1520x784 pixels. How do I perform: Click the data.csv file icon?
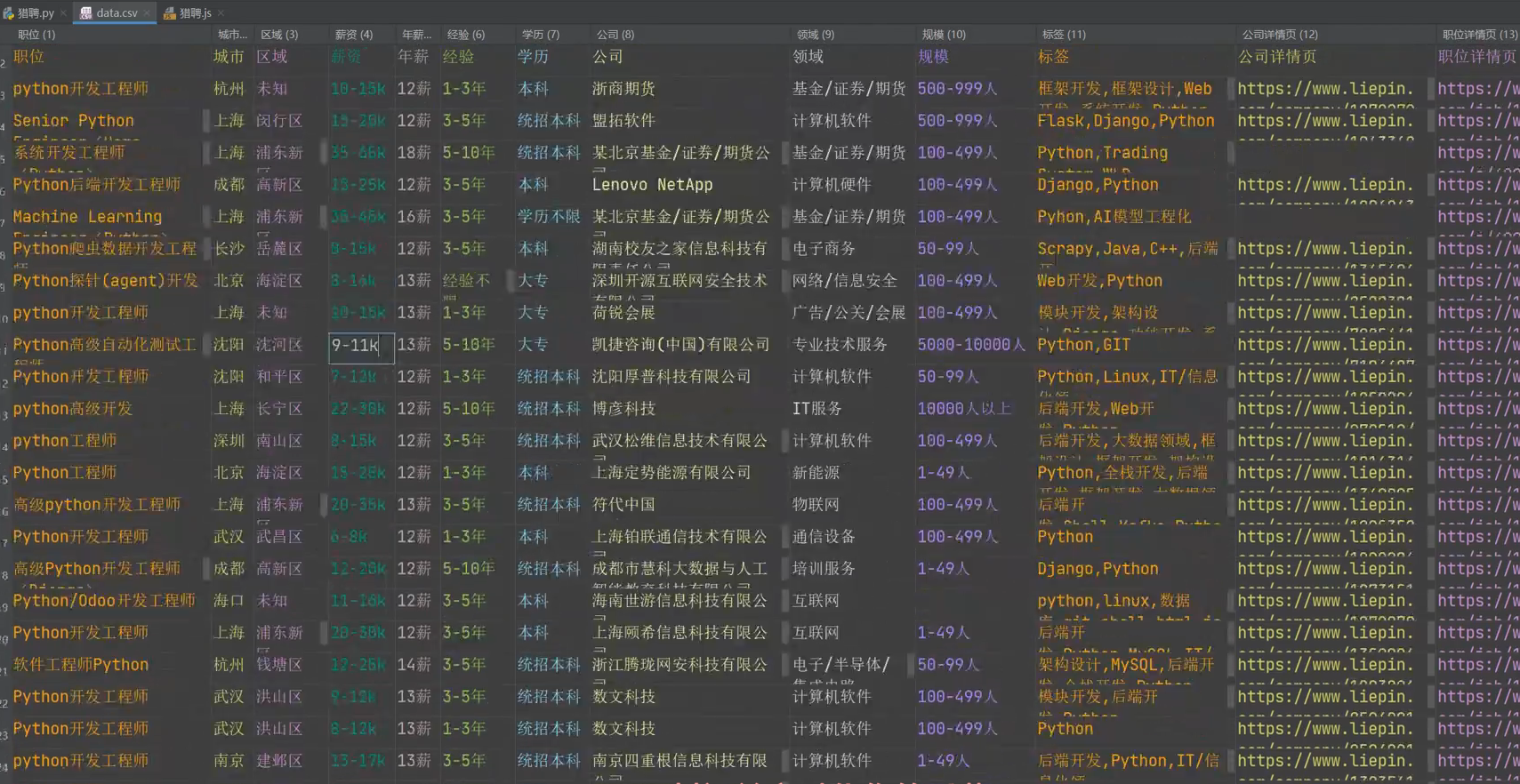[86, 12]
